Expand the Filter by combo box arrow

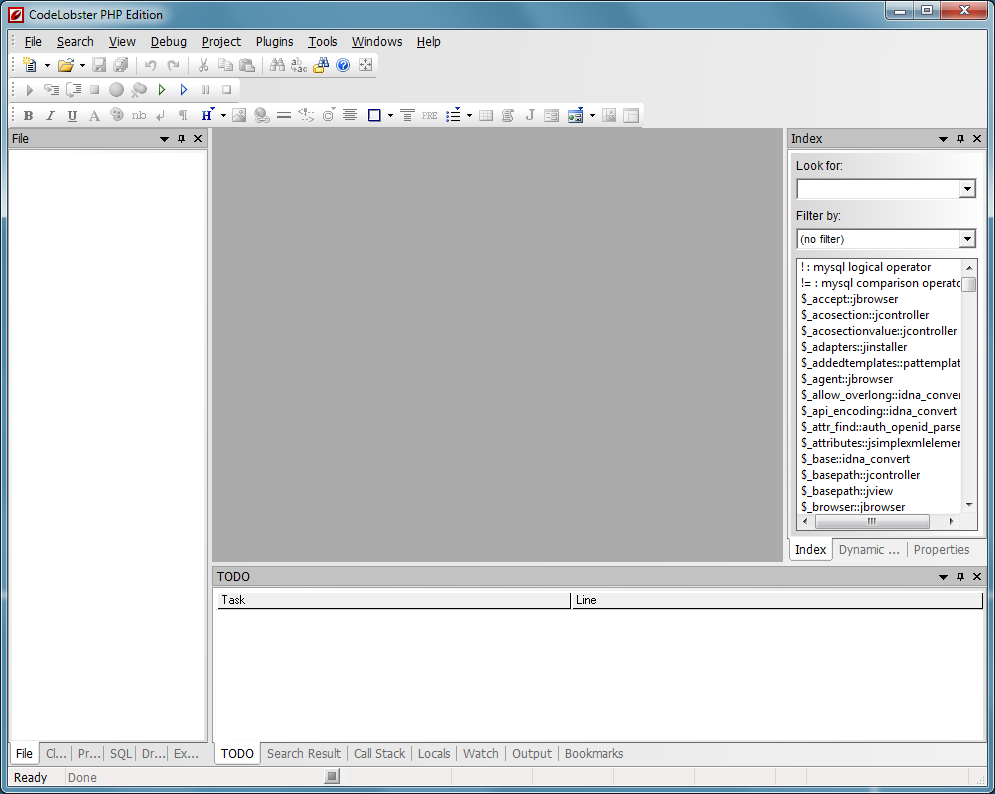[x=966, y=239]
